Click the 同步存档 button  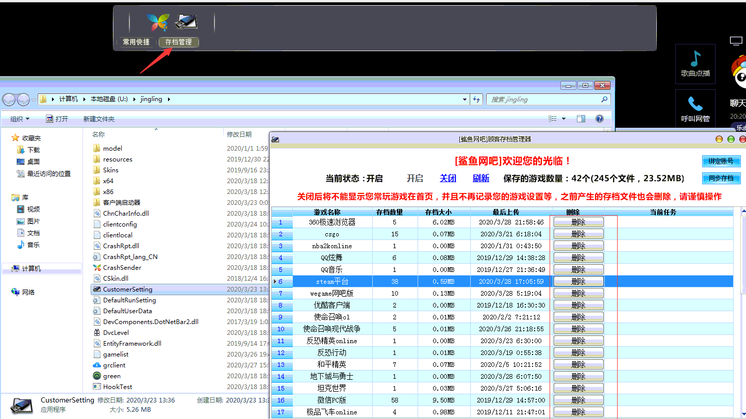[721, 178]
